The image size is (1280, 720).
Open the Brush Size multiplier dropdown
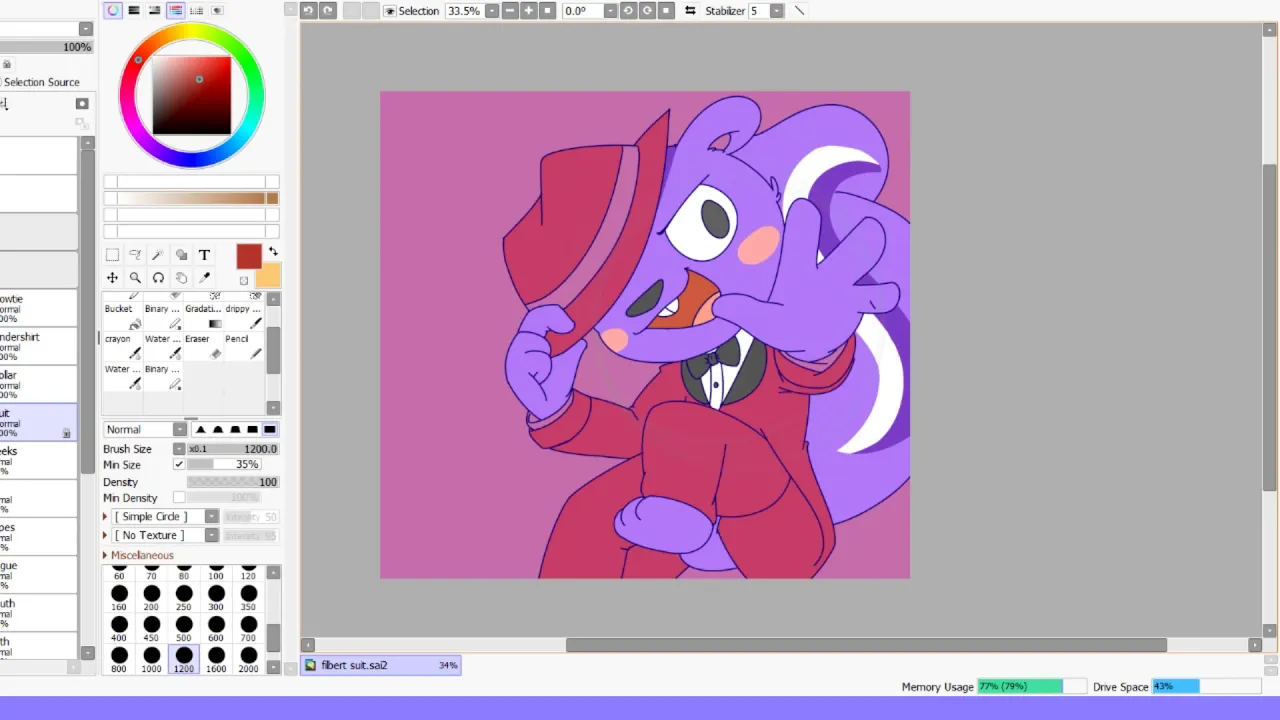(x=179, y=449)
